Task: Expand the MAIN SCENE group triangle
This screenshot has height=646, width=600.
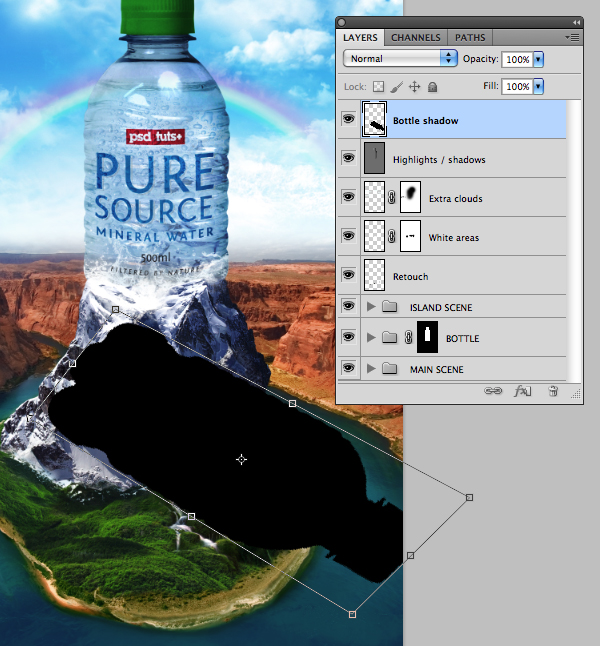Action: tap(371, 368)
